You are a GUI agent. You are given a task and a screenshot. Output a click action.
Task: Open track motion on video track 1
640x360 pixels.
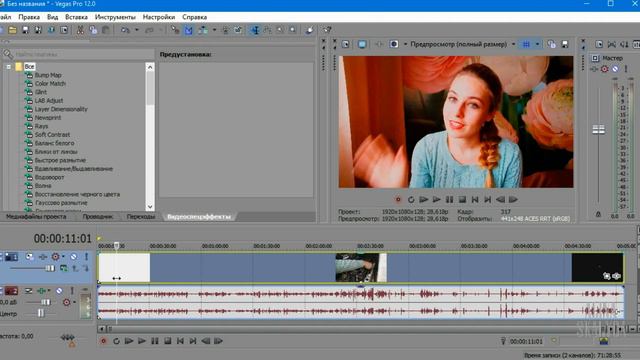tap(29, 257)
